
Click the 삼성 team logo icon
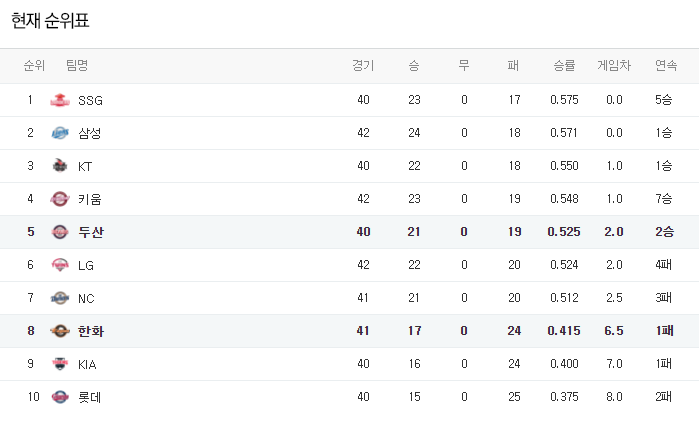coord(61,133)
